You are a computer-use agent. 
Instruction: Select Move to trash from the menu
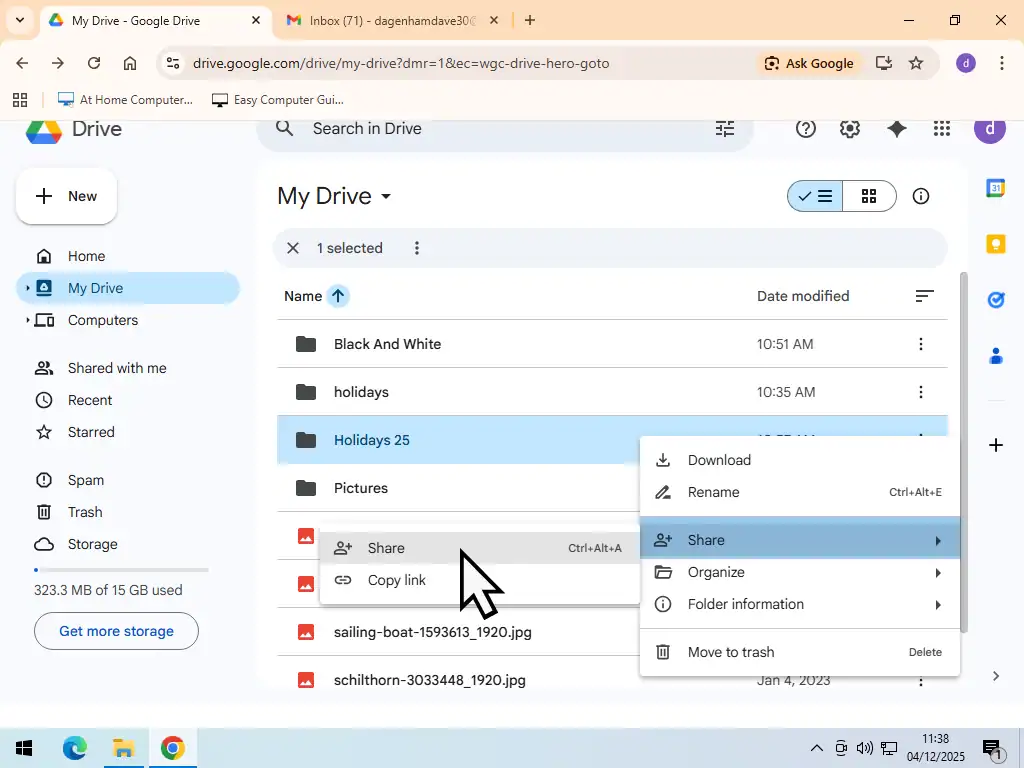click(x=731, y=651)
